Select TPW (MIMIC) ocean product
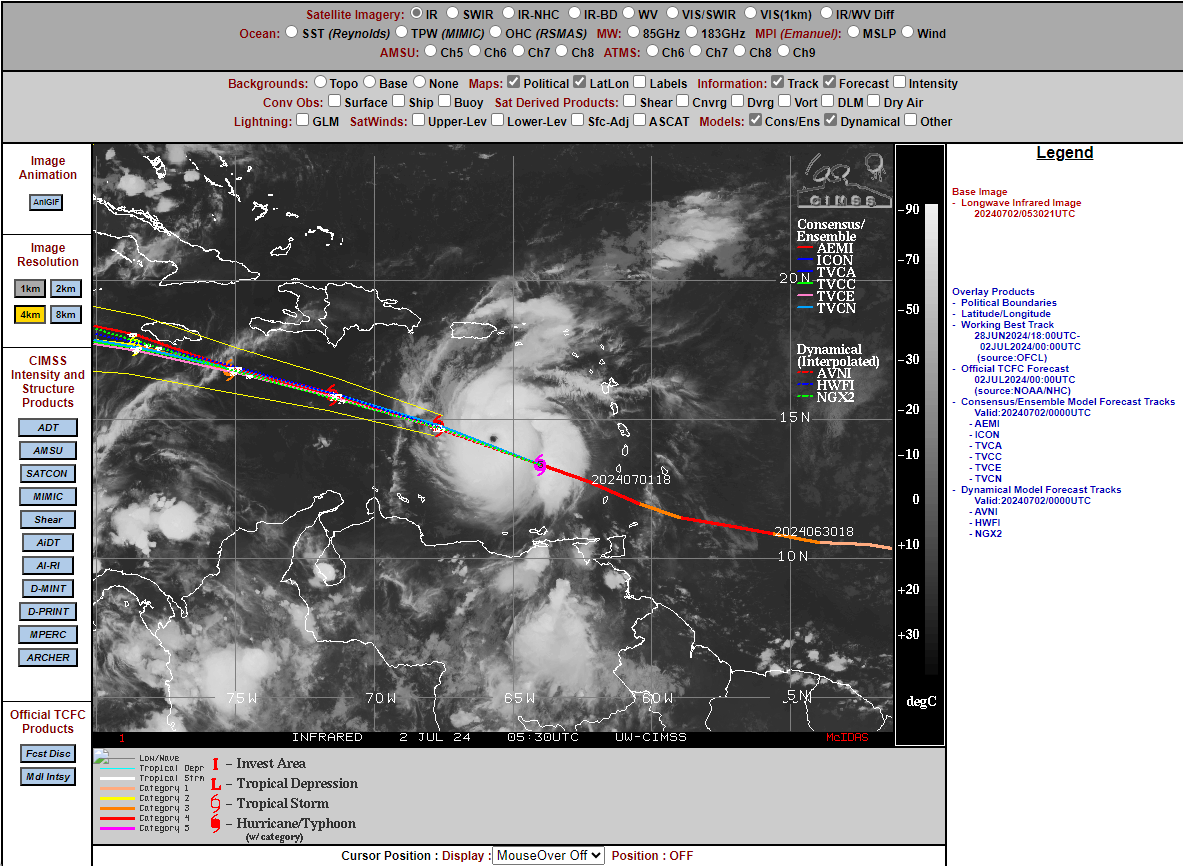Viewport: 1183px width, 866px height. click(x=402, y=32)
